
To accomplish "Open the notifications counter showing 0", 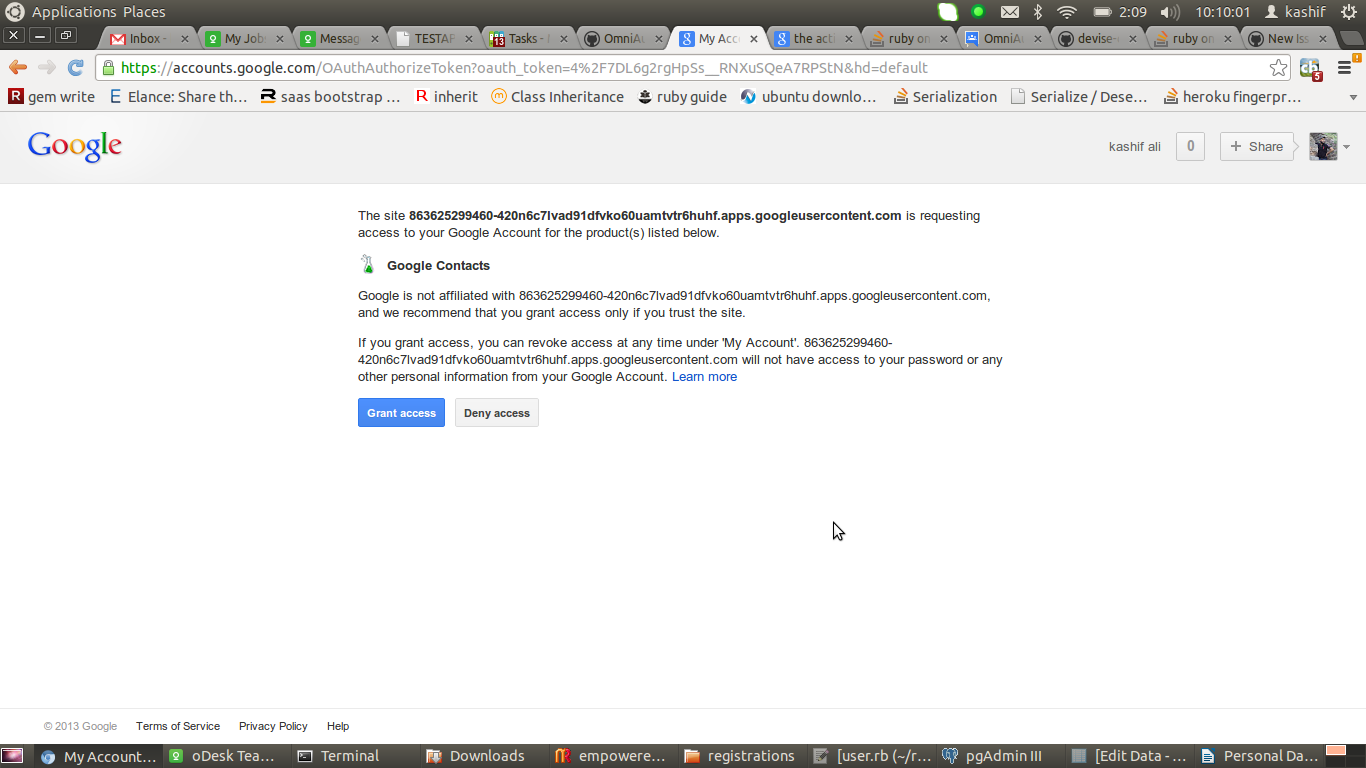I will 1190,146.
